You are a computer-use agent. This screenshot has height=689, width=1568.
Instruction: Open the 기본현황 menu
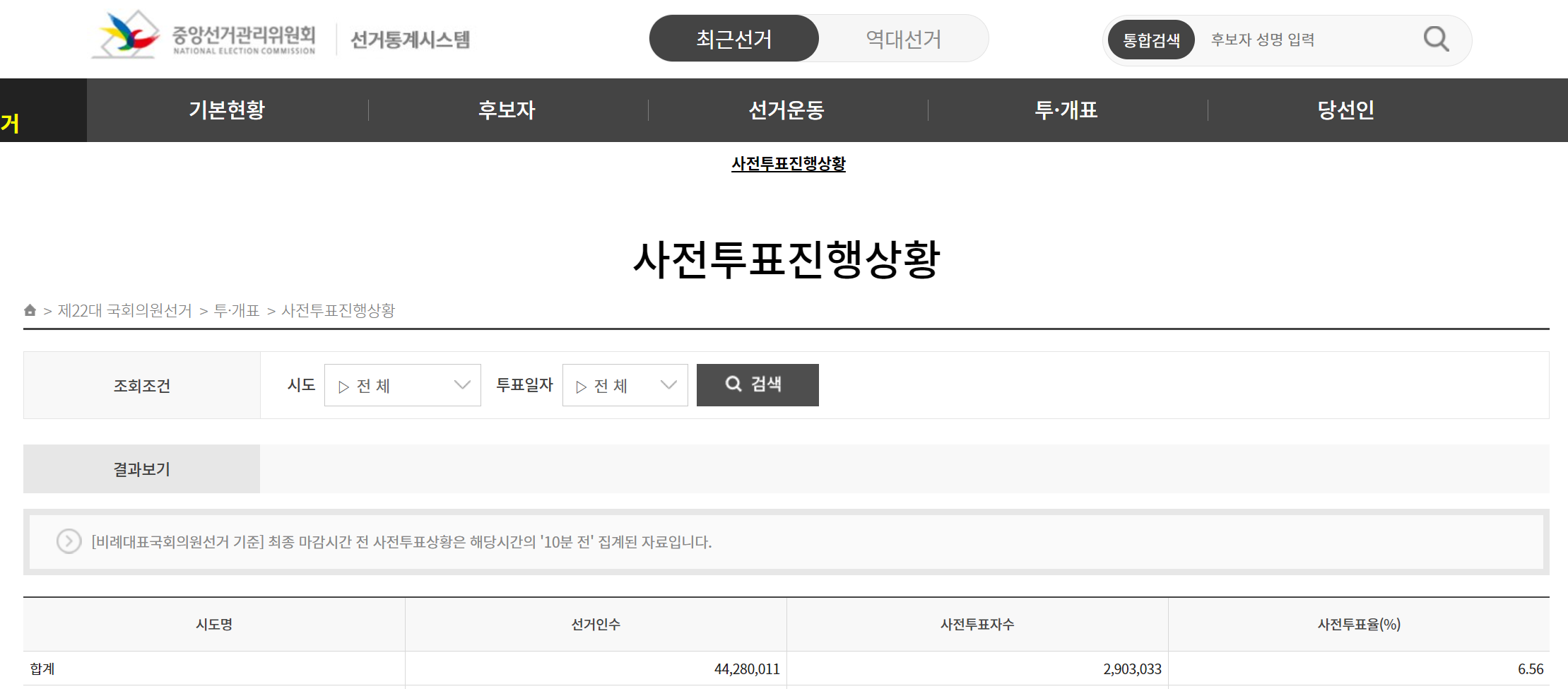(227, 110)
